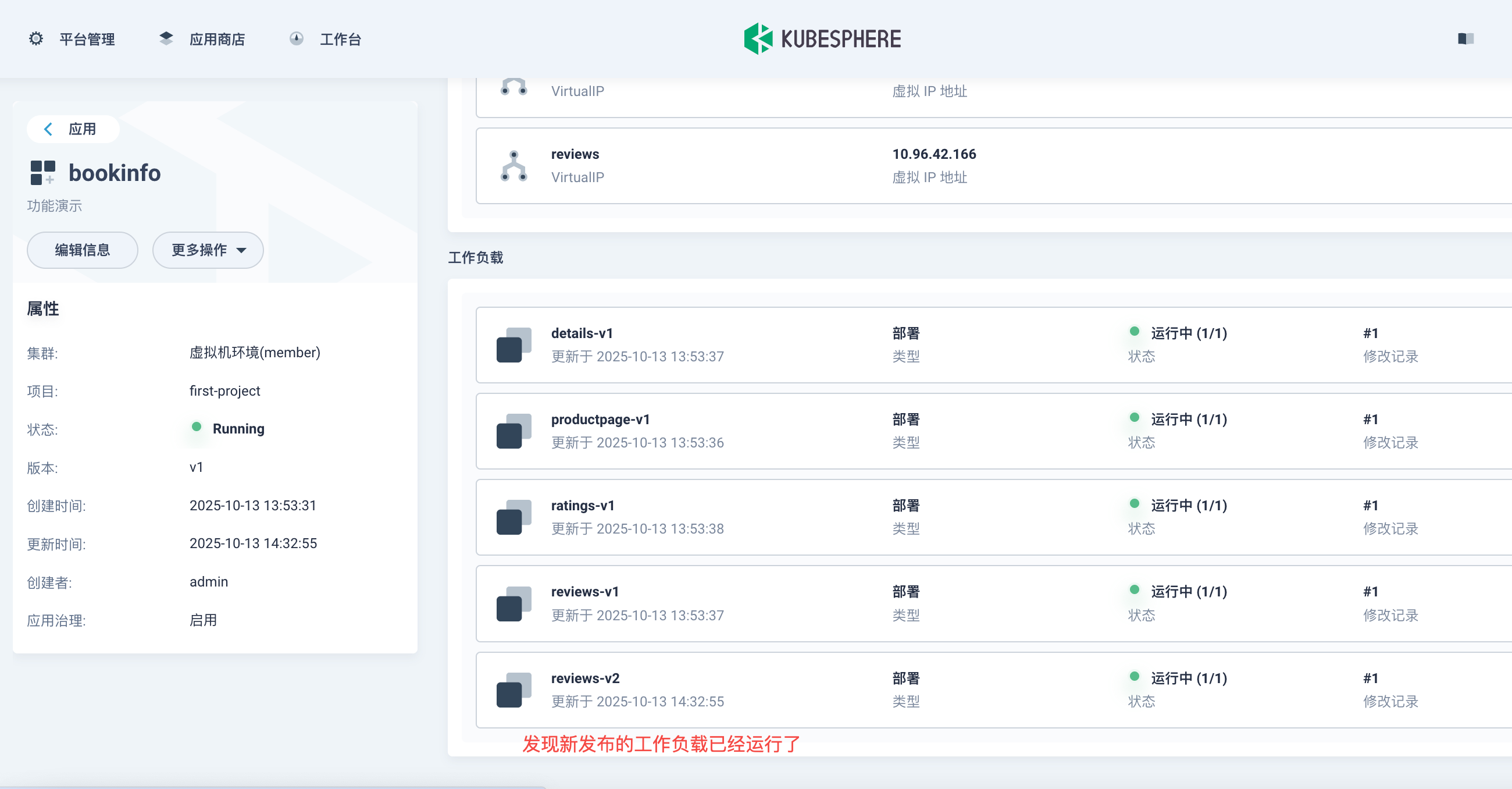
Task: Click the workbench dashboard icon
Action: point(297,39)
